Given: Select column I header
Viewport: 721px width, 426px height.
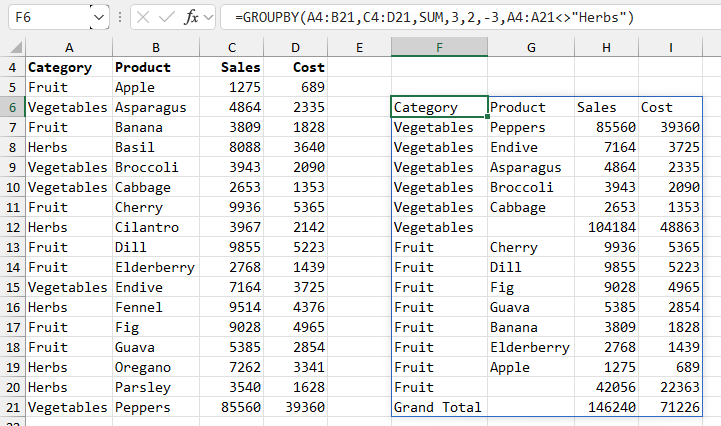Looking at the screenshot, I should [670, 47].
